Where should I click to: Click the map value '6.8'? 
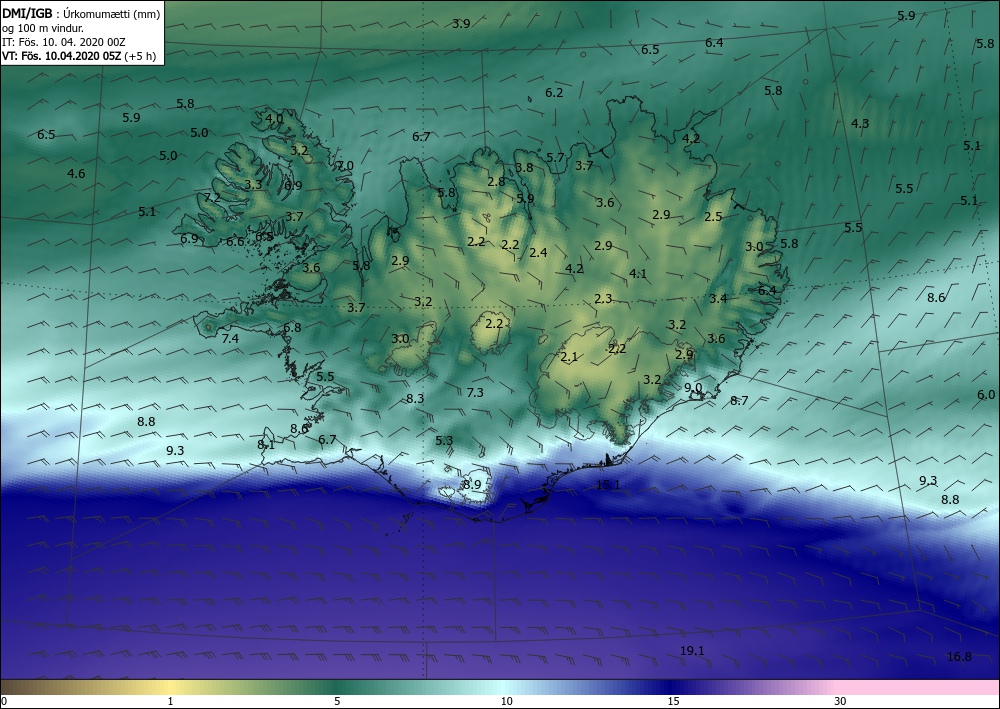pos(292,327)
